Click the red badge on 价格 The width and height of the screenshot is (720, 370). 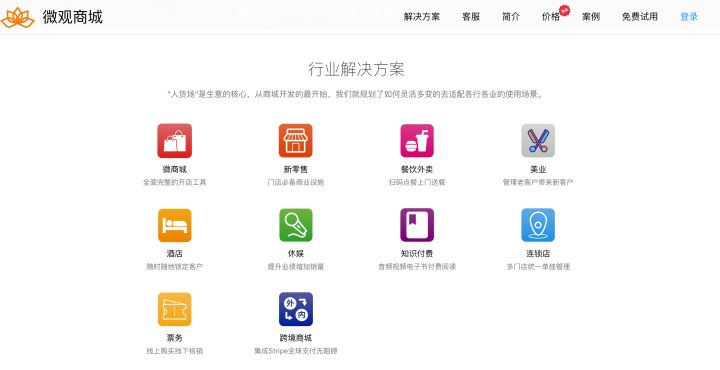pos(564,10)
